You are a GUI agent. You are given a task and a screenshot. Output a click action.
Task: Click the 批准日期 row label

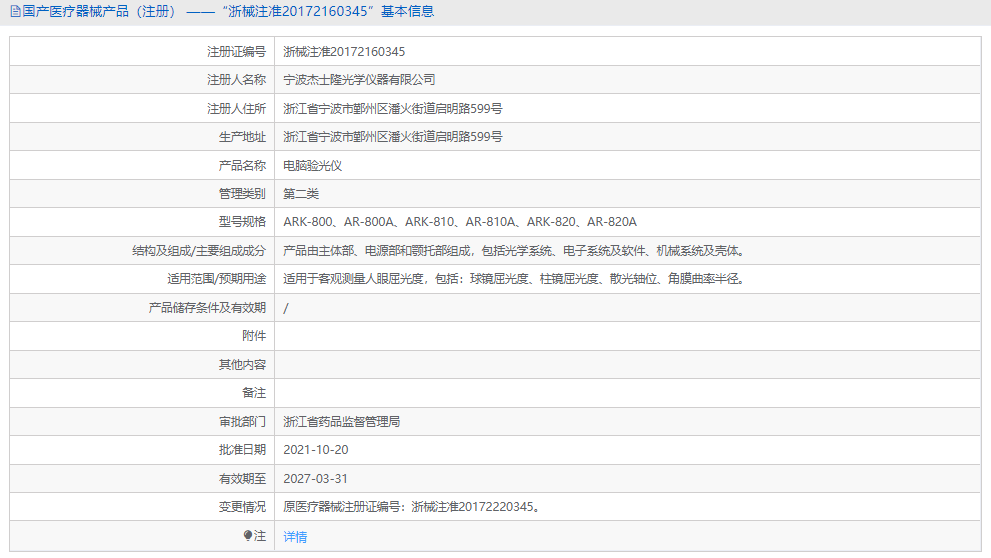click(x=242, y=450)
